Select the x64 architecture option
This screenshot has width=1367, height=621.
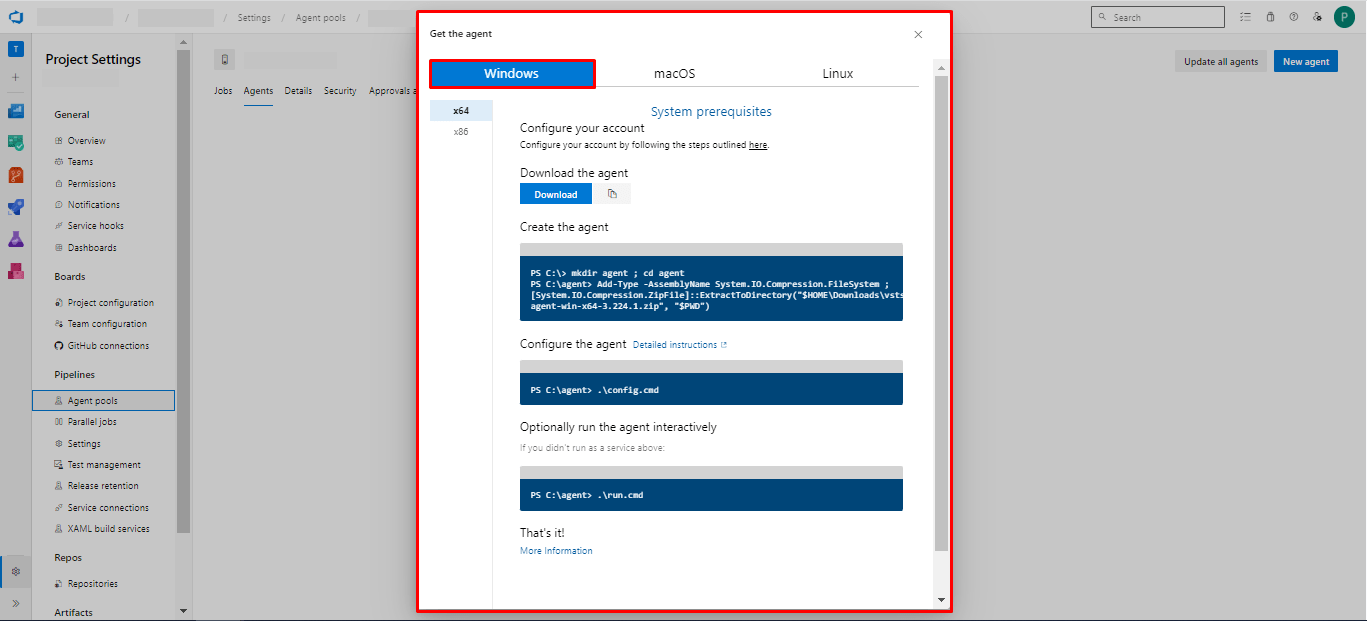461,110
